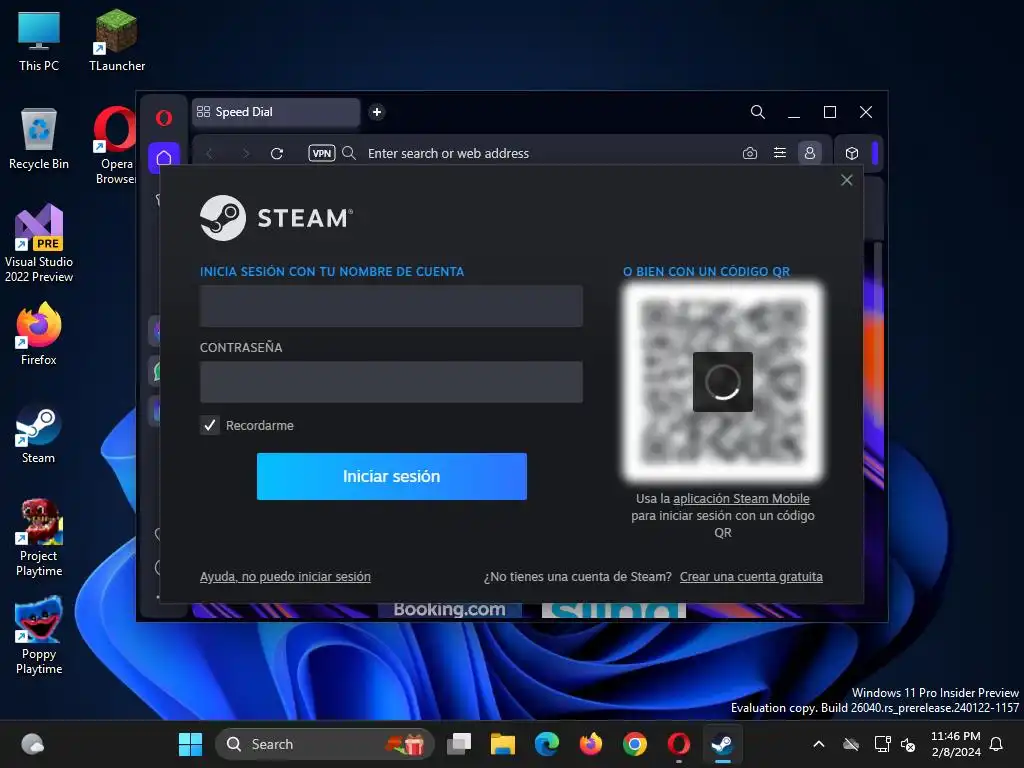This screenshot has height=768, width=1024.
Task: Open TLauncher desktop shortcut
Action: click(x=117, y=40)
